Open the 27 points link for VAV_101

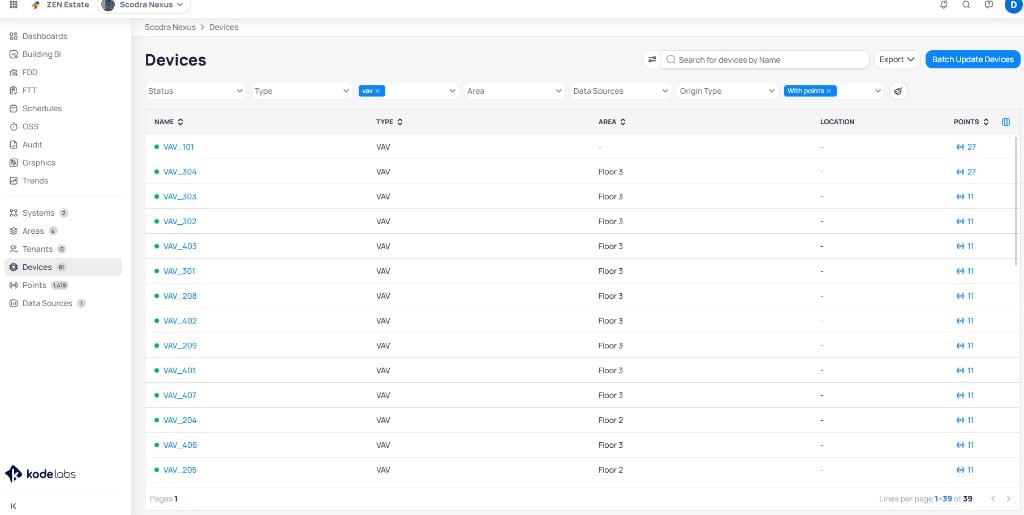(x=966, y=147)
